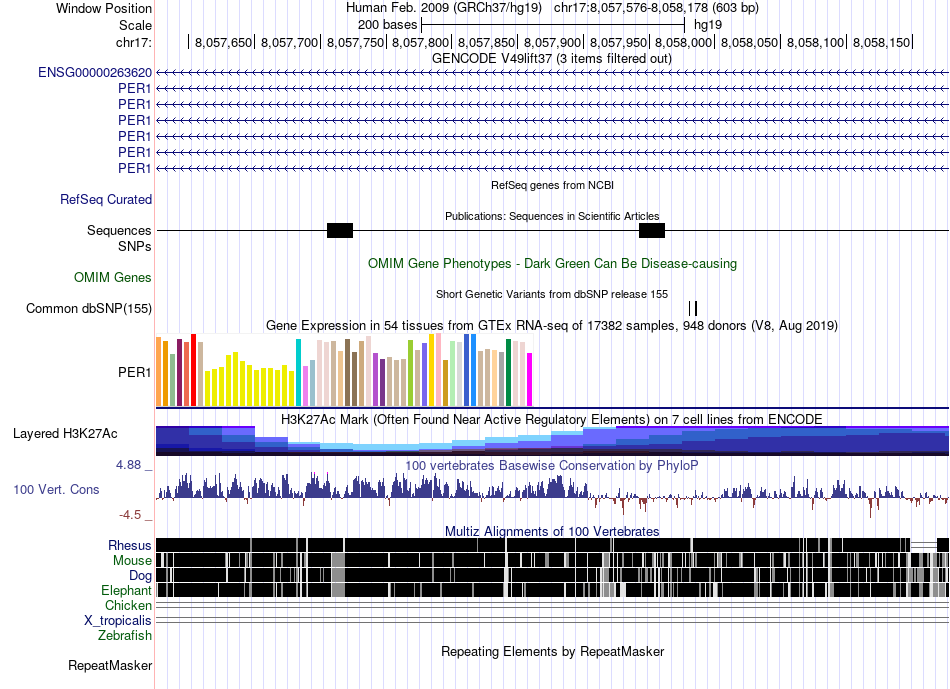Viewport: 950px width, 689px height.
Task: Click the GTEx Gene Expression track title
Action: point(552,325)
